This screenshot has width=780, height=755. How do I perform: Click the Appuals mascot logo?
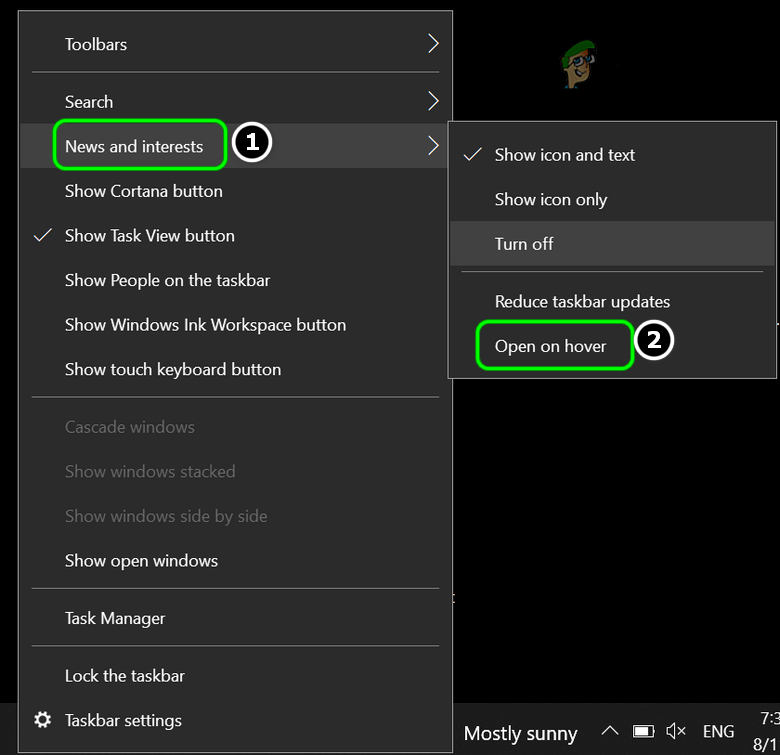(x=576, y=64)
